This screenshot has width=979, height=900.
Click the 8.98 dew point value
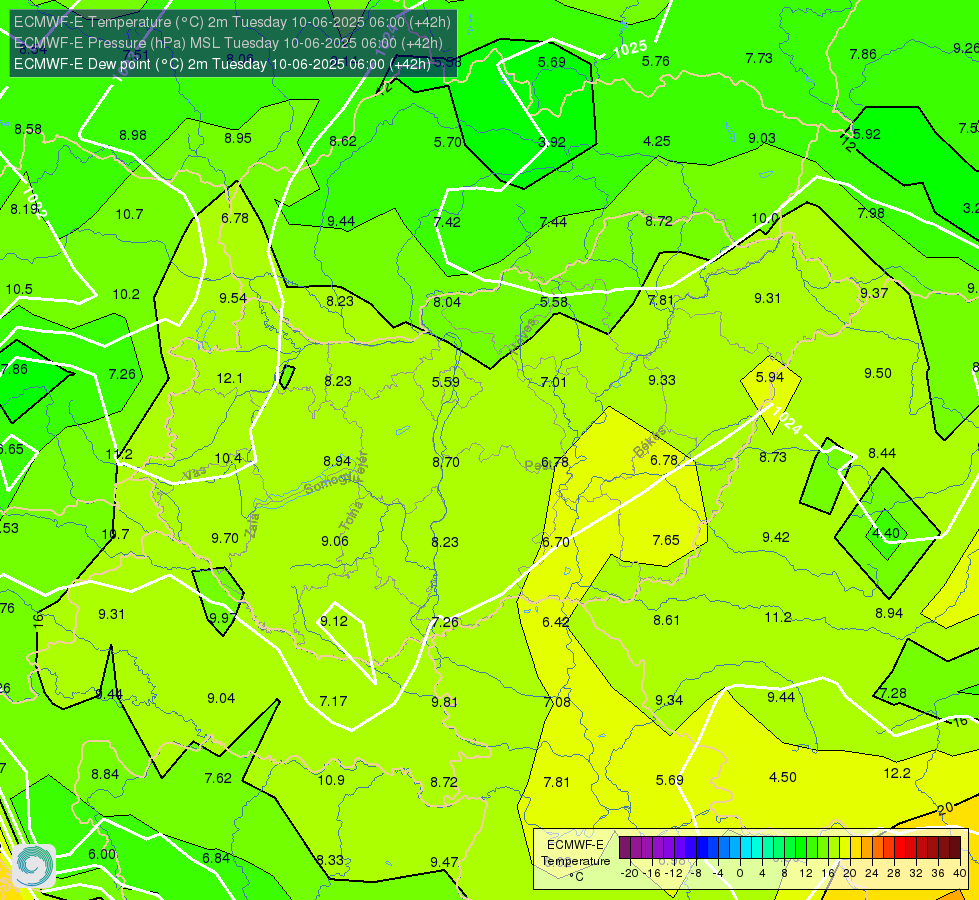pos(133,136)
